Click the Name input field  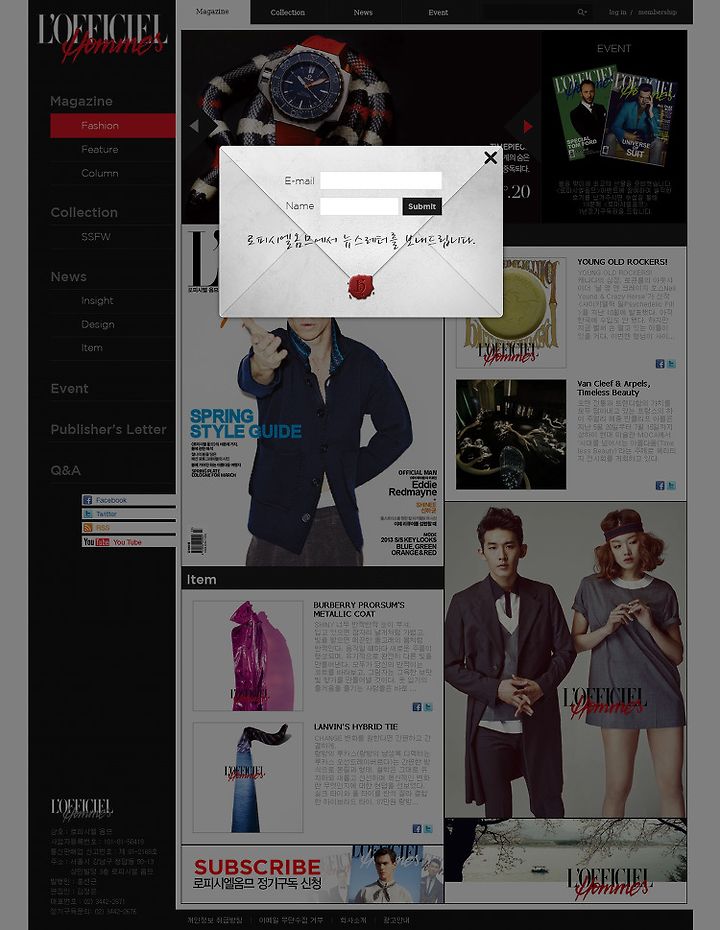tap(359, 206)
